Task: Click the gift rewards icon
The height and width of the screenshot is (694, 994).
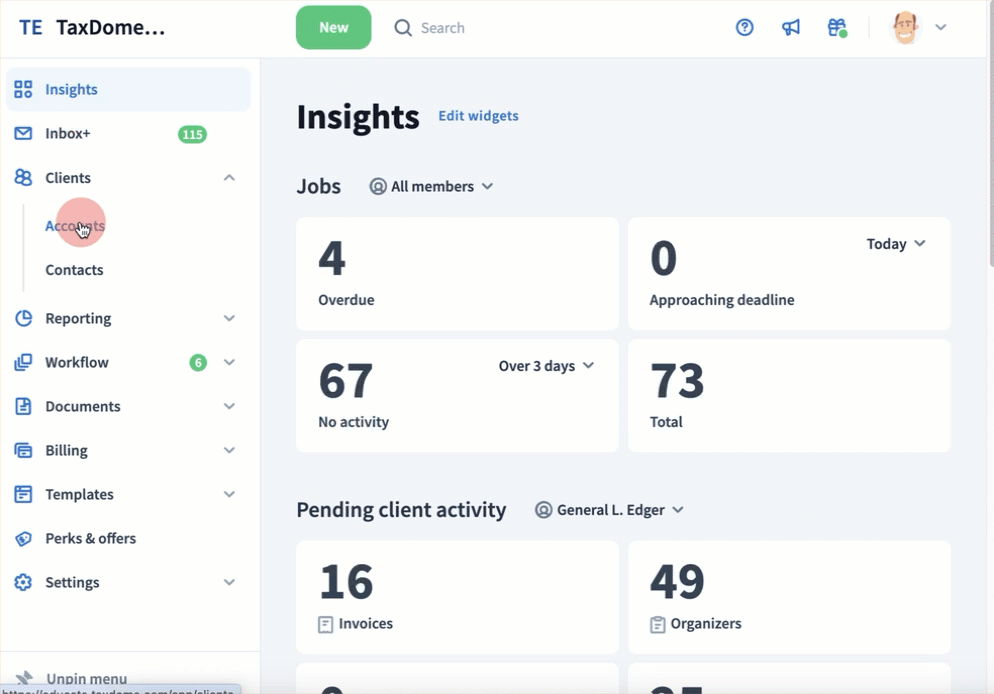Action: [x=837, y=28]
